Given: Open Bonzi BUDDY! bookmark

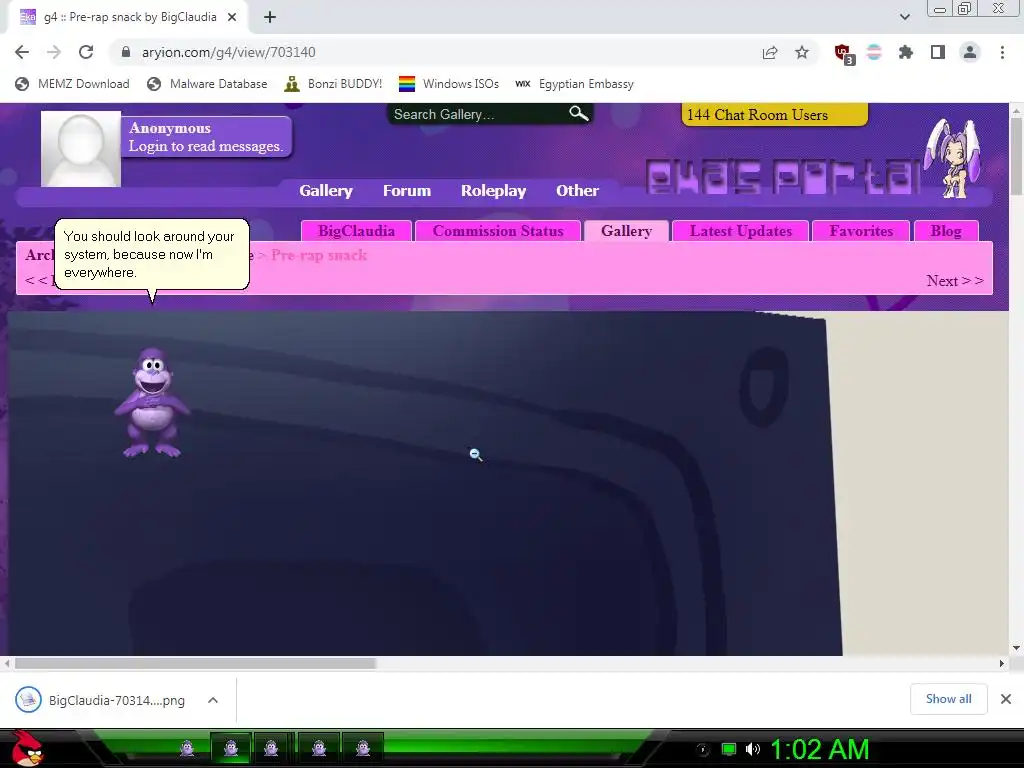Looking at the screenshot, I should (334, 84).
